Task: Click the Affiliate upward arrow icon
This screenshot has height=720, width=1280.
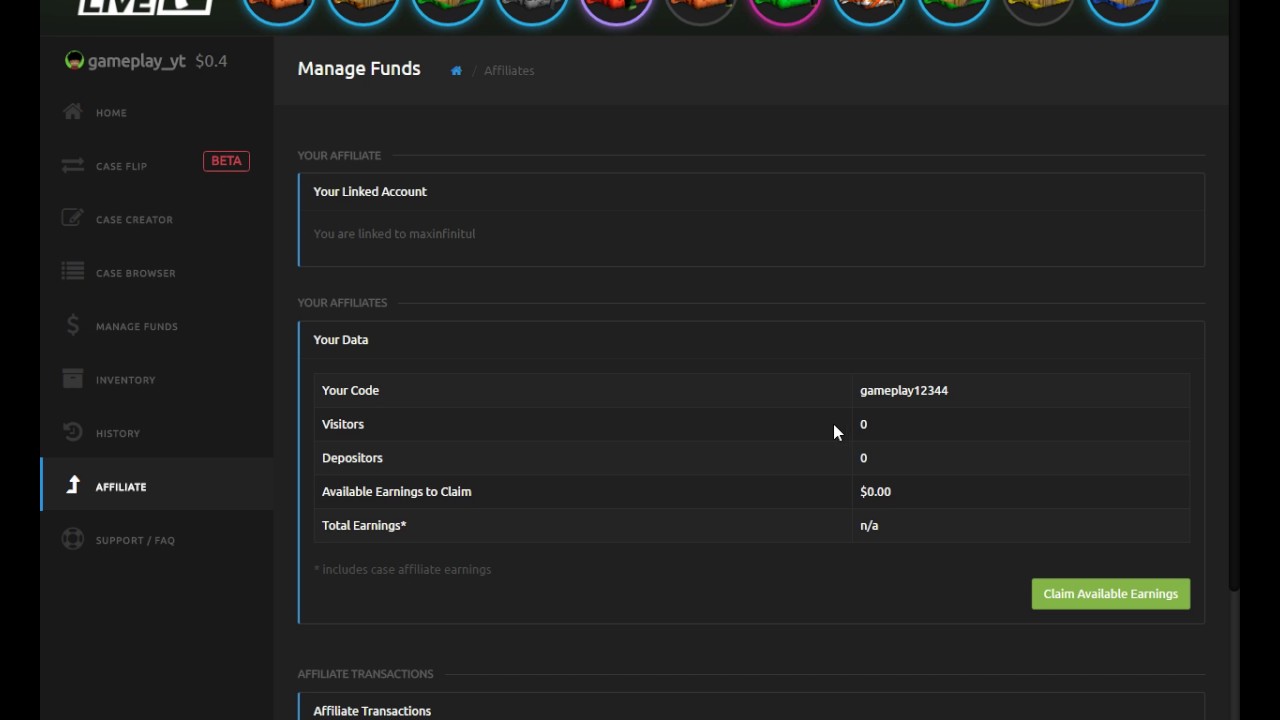Action: pyautogui.click(x=73, y=486)
